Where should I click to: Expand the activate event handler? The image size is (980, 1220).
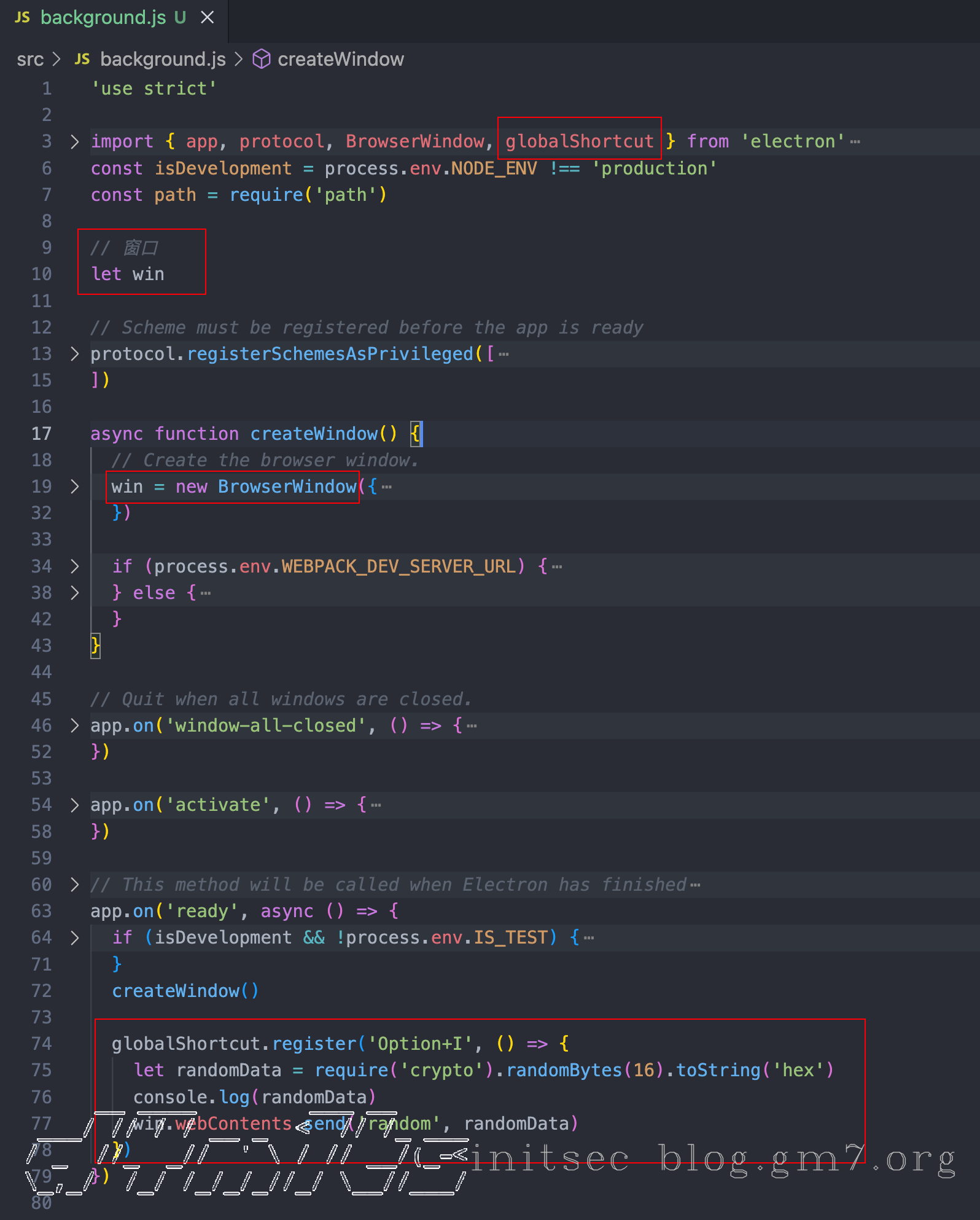coord(74,805)
